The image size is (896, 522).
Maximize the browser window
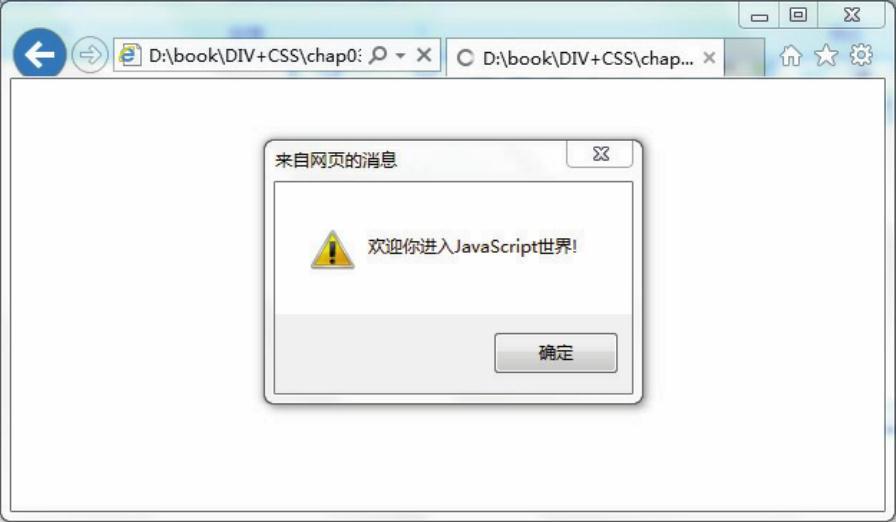(798, 15)
